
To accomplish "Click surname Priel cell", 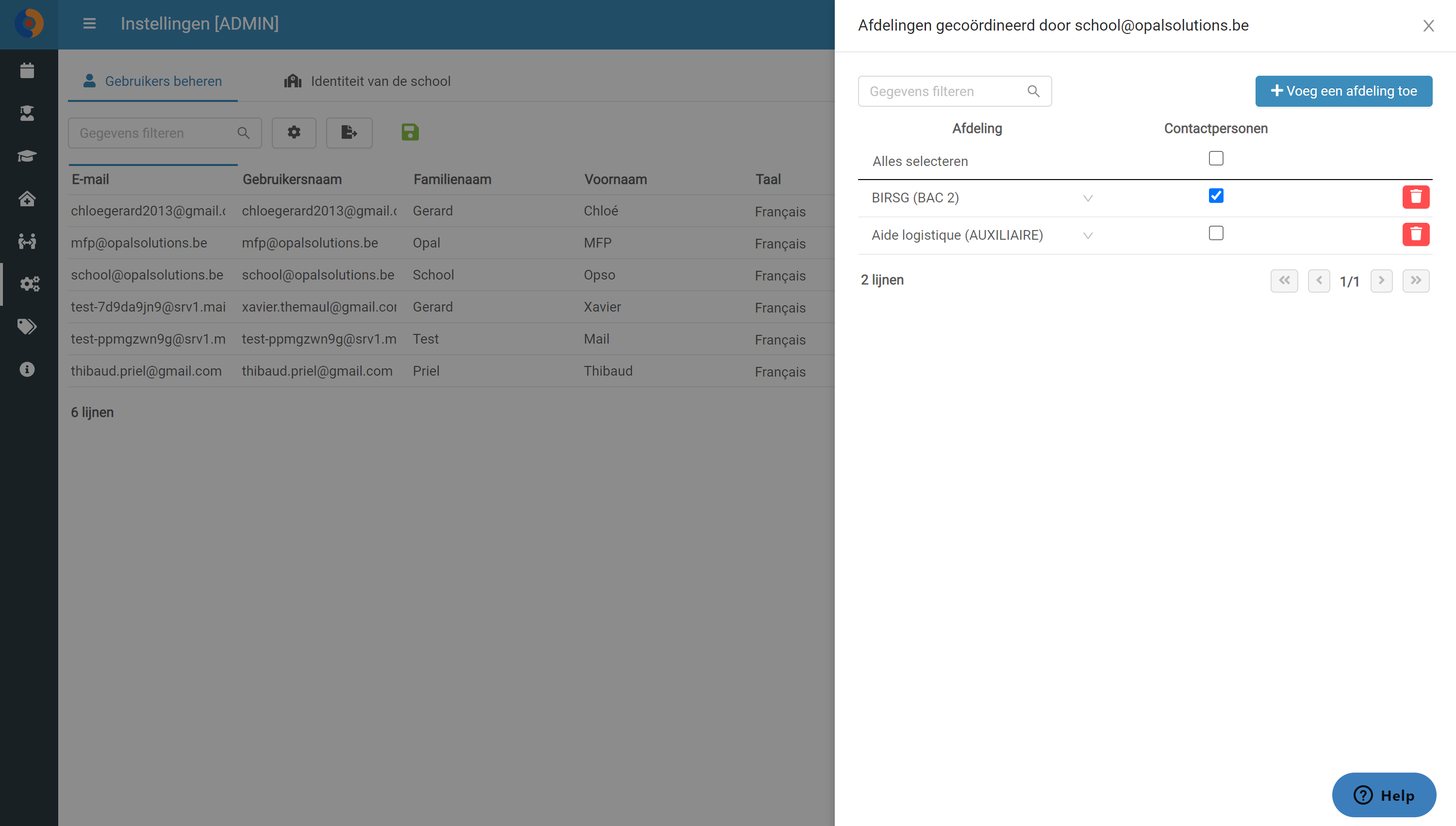I will [426, 371].
